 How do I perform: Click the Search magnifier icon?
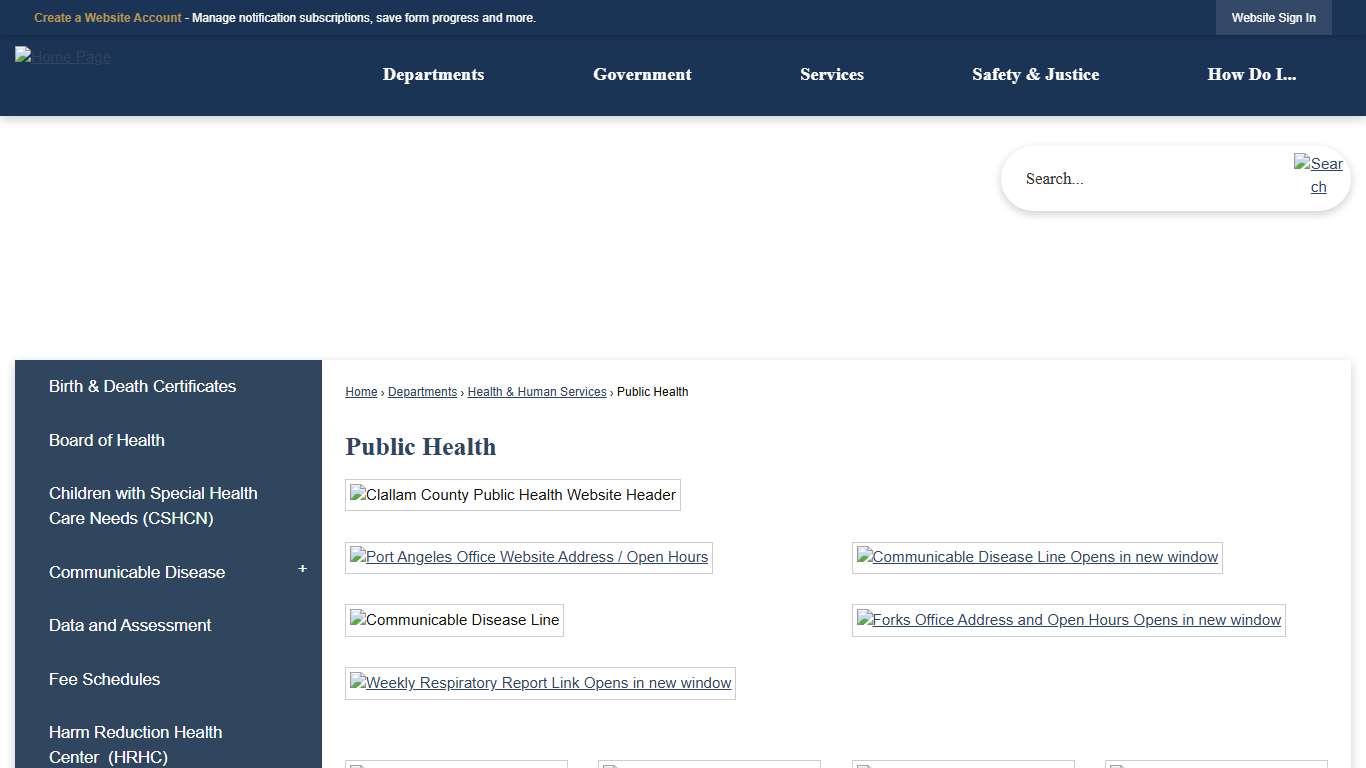[x=1318, y=175]
